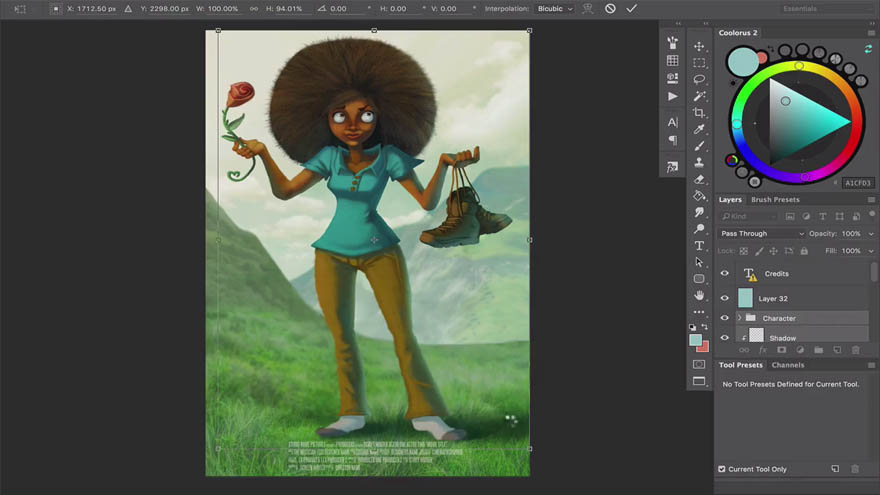The height and width of the screenshot is (495, 880).
Task: Hide the Shadow layer
Action: click(725, 338)
